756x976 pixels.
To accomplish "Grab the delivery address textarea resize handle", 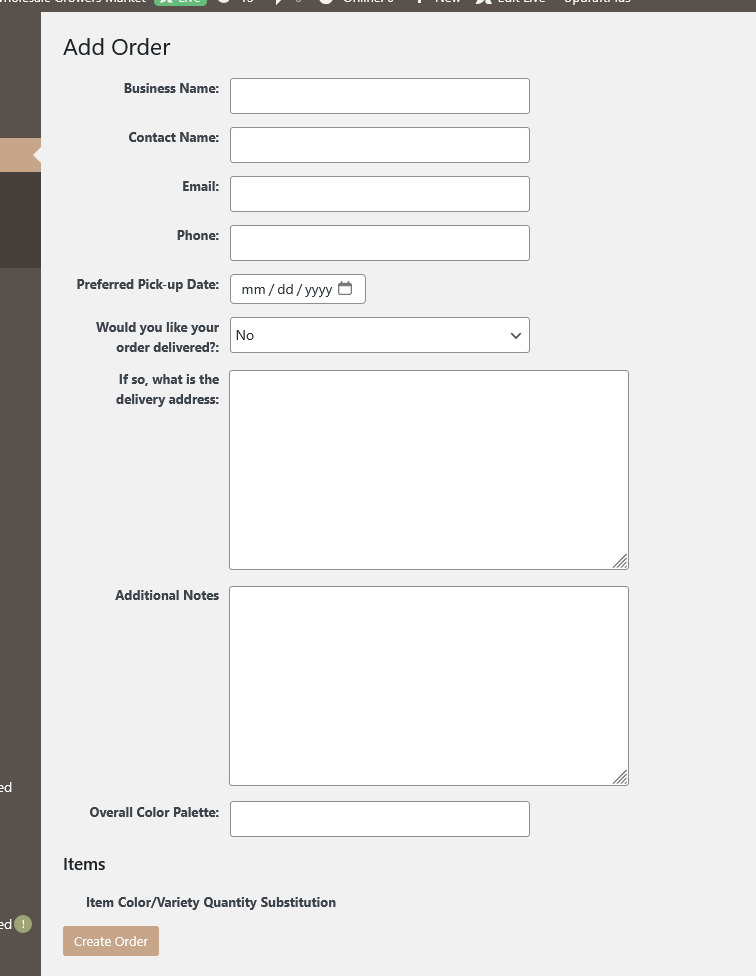I will point(620,561).
